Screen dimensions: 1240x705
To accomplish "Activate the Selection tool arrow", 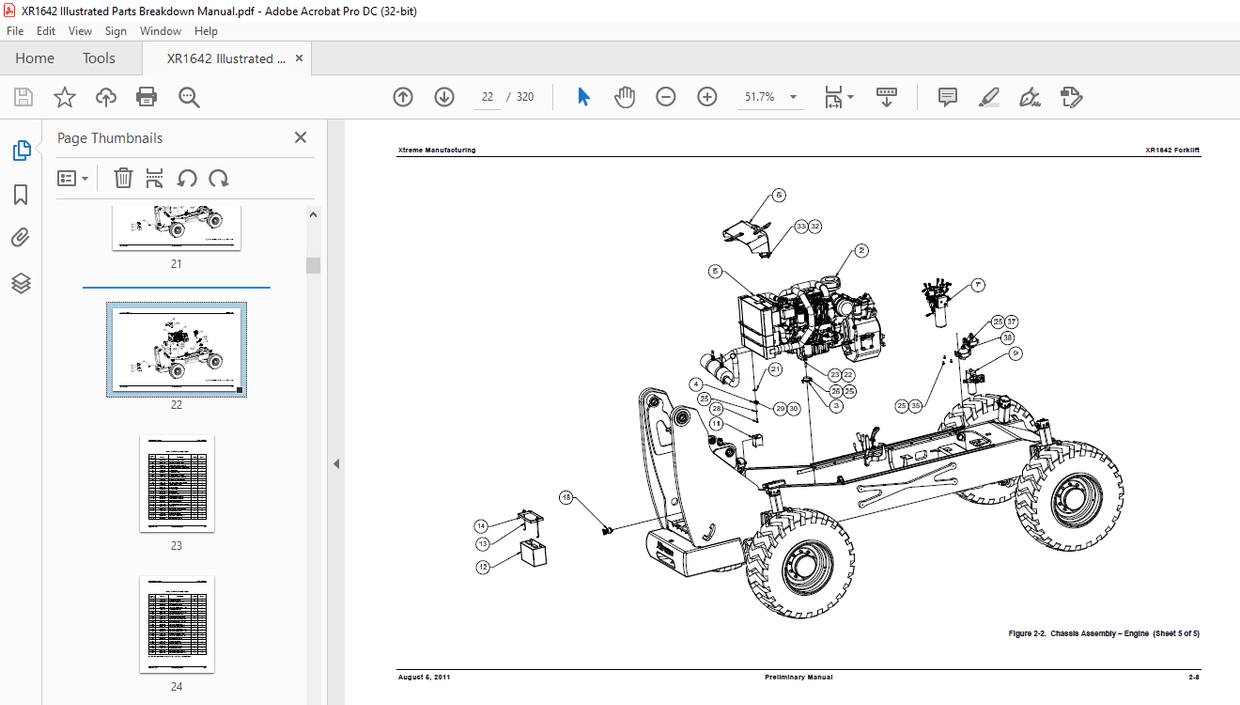I will click(x=583, y=96).
